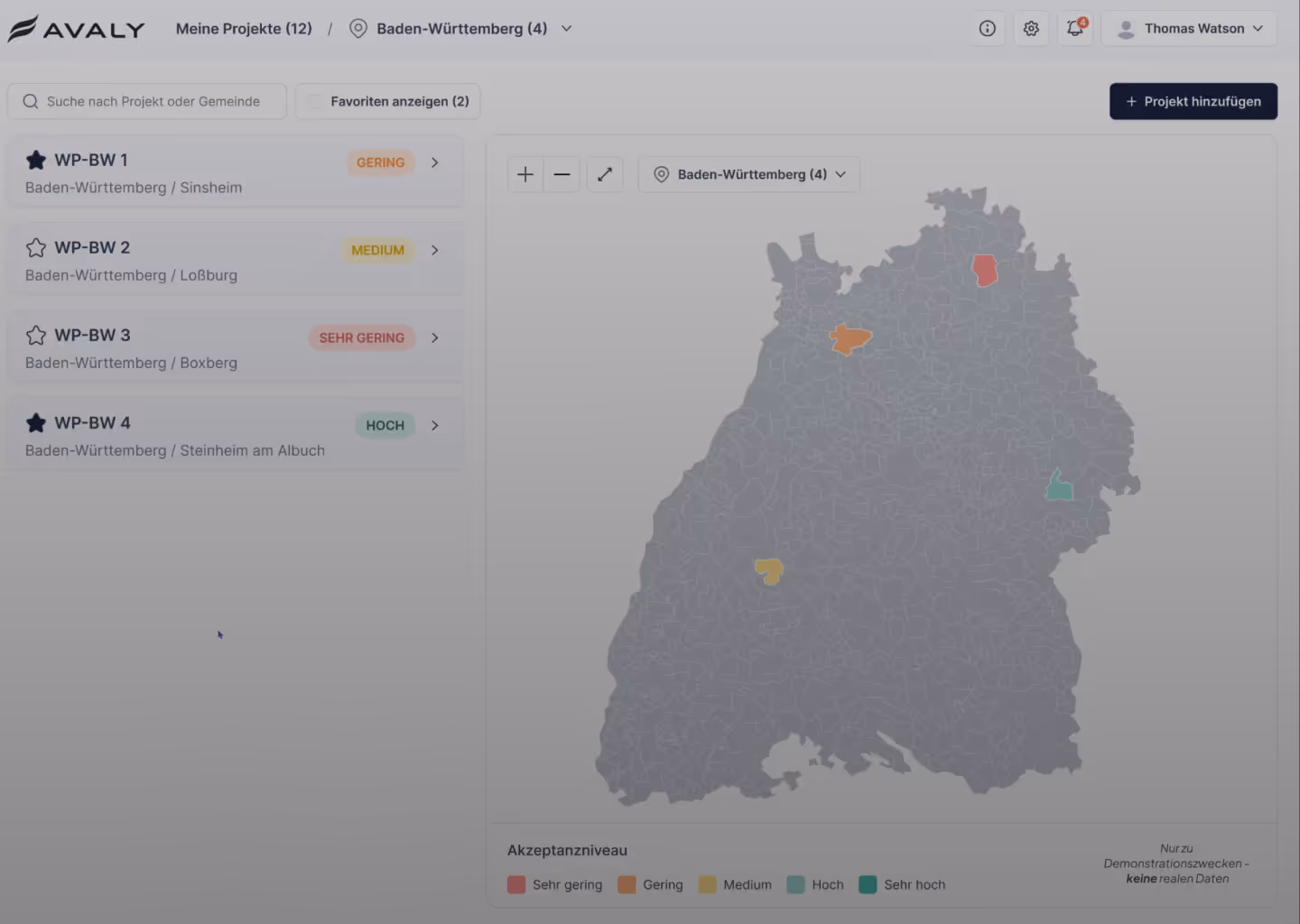Click the zoom out icon on the map
1300x924 pixels.
[x=562, y=174]
